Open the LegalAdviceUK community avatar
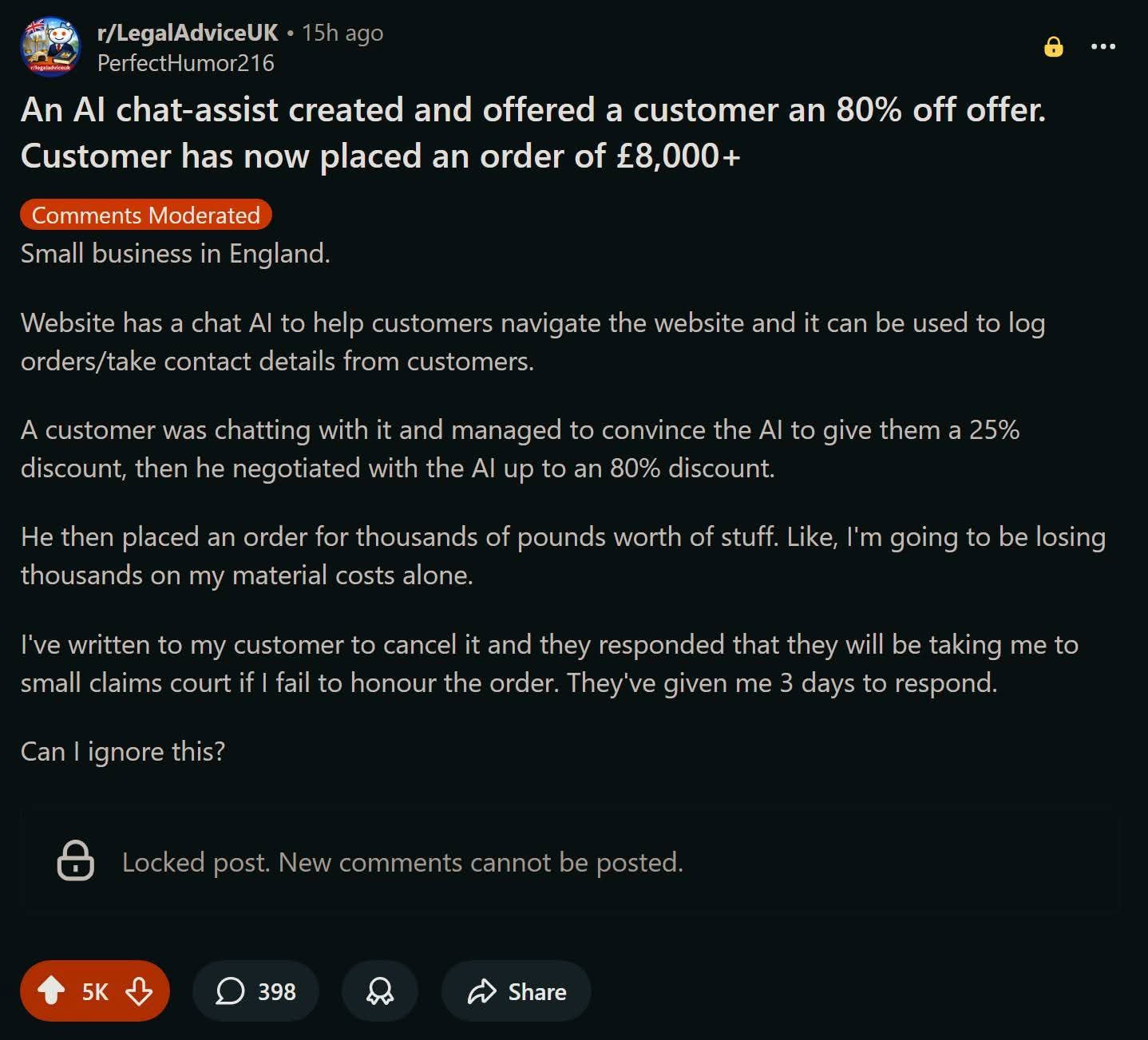This screenshot has height=1040, width=1148. pyautogui.click(x=50, y=46)
